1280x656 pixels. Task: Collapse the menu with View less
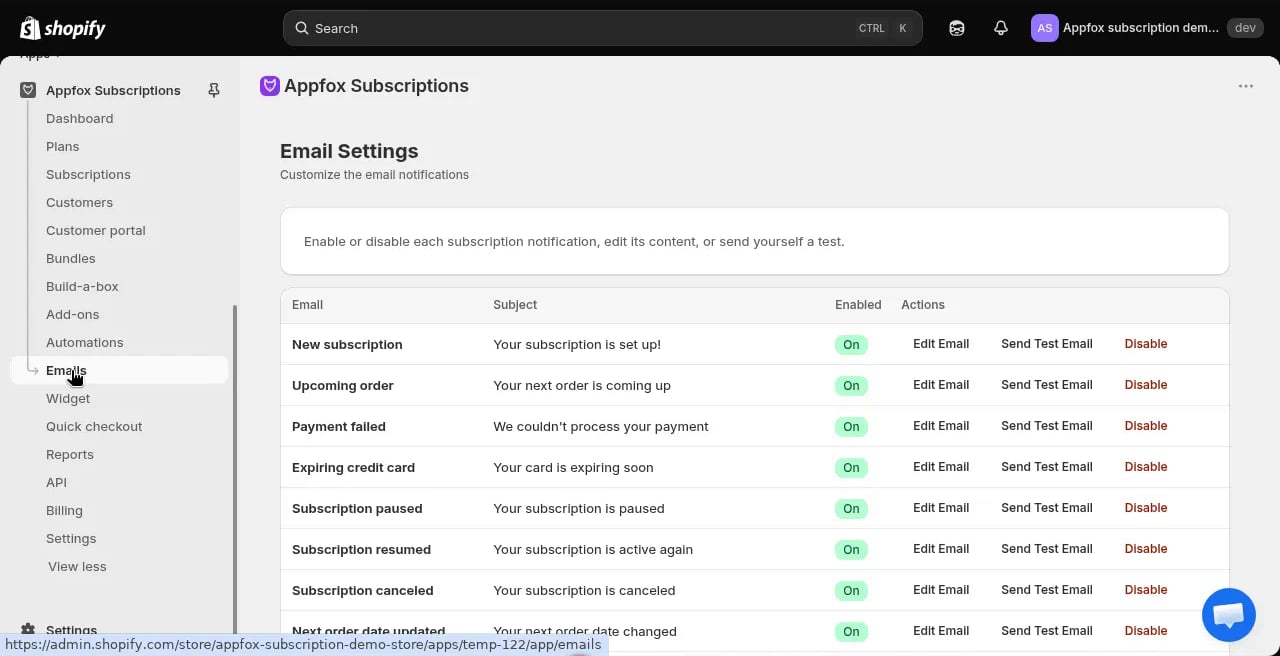click(77, 566)
